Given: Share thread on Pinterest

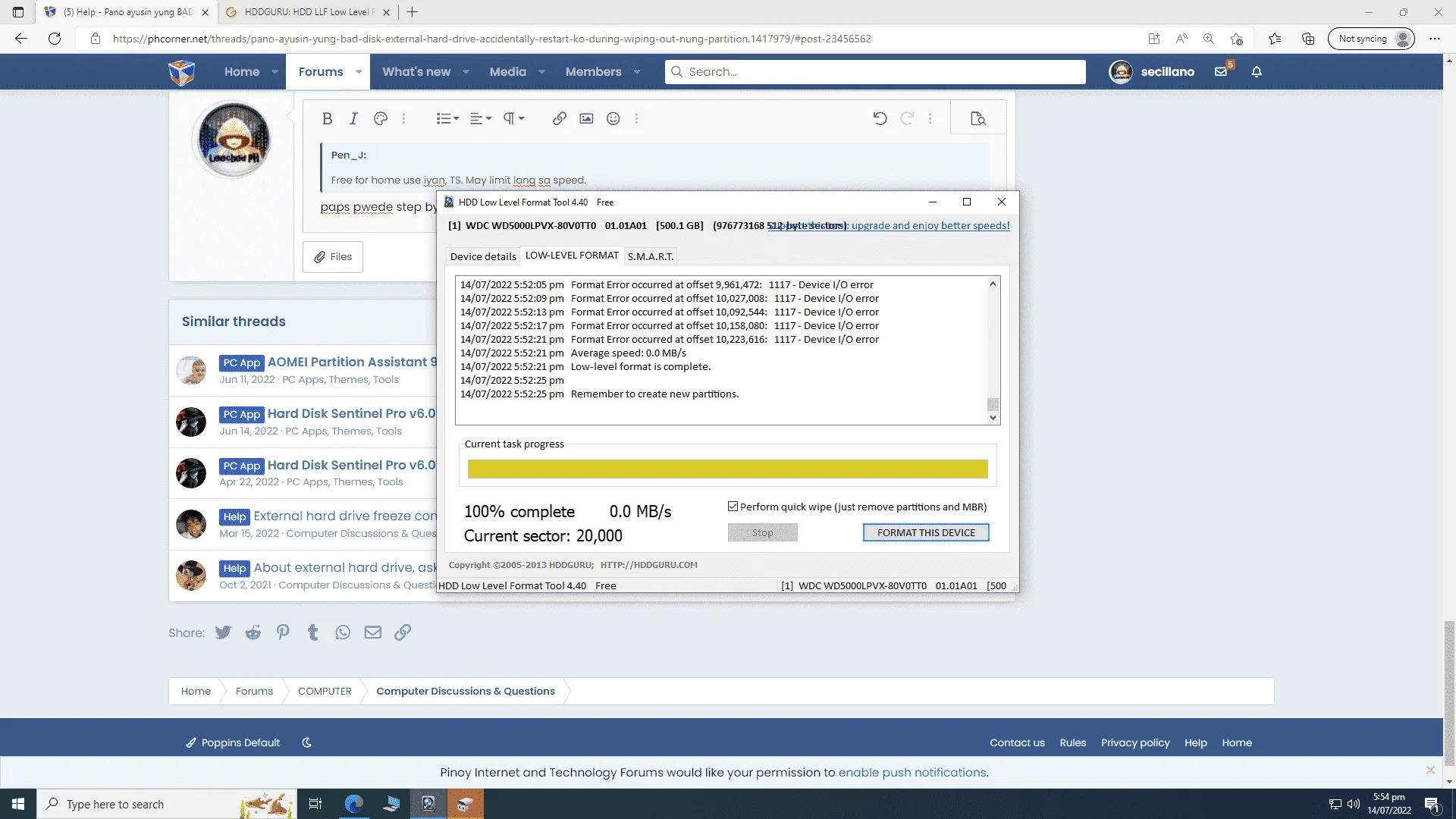Looking at the screenshot, I should click(x=283, y=632).
